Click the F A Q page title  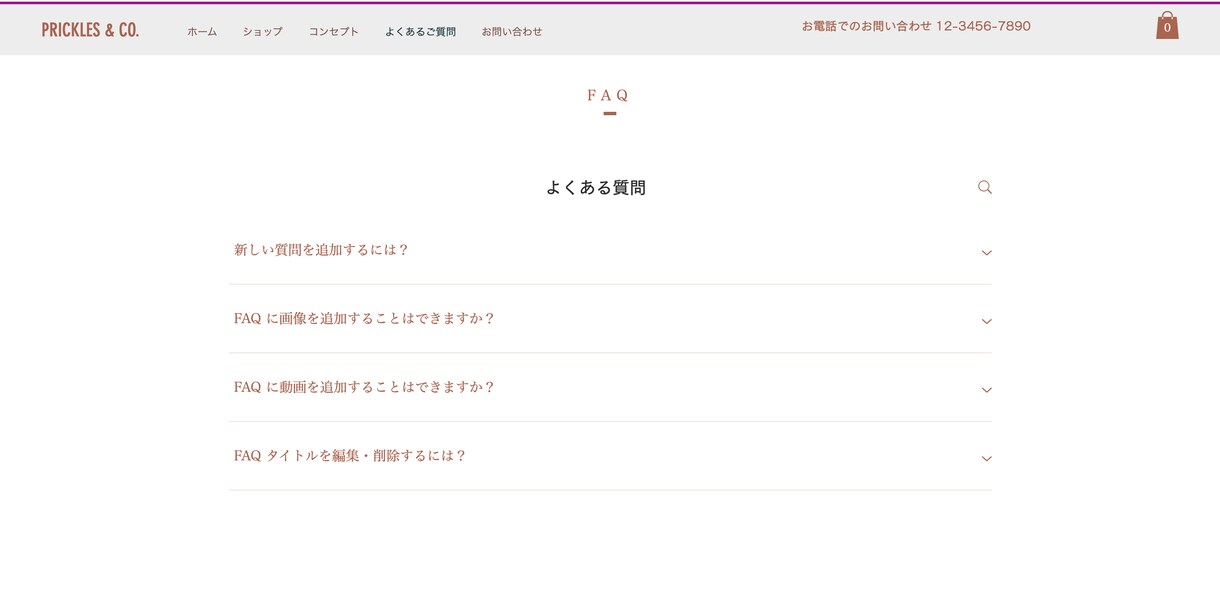coord(608,95)
